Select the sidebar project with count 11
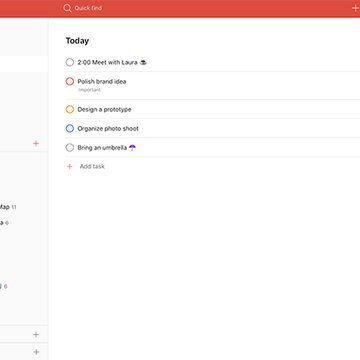The height and width of the screenshot is (360, 360). coord(8,207)
